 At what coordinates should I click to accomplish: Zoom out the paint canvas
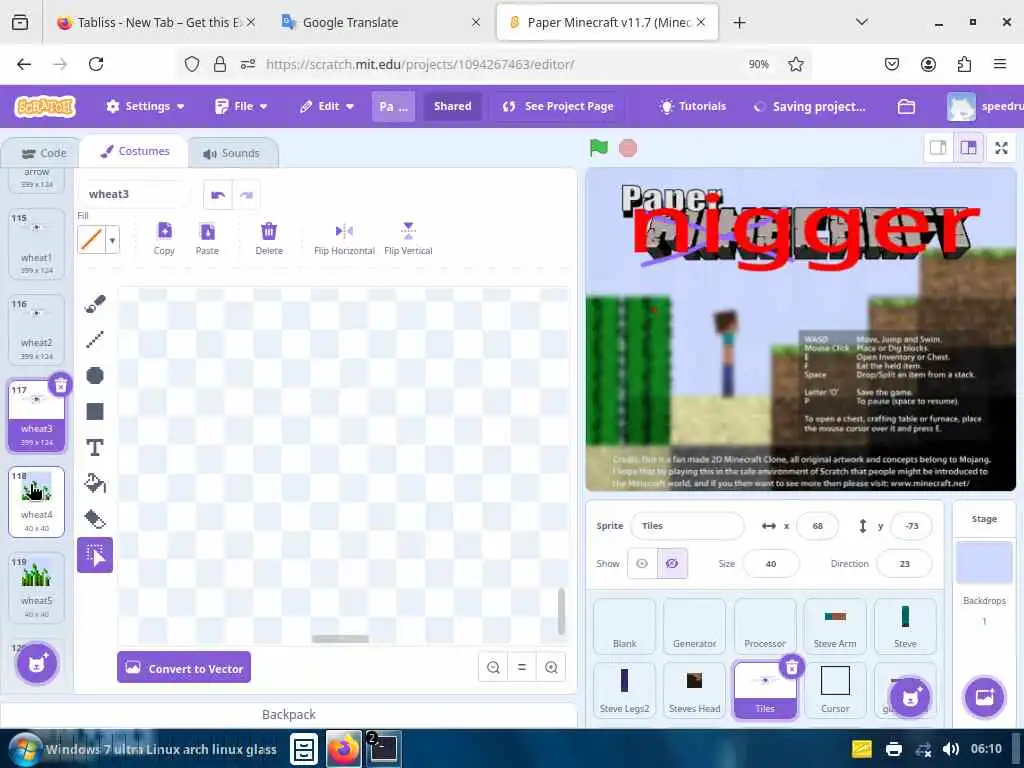pos(493,667)
